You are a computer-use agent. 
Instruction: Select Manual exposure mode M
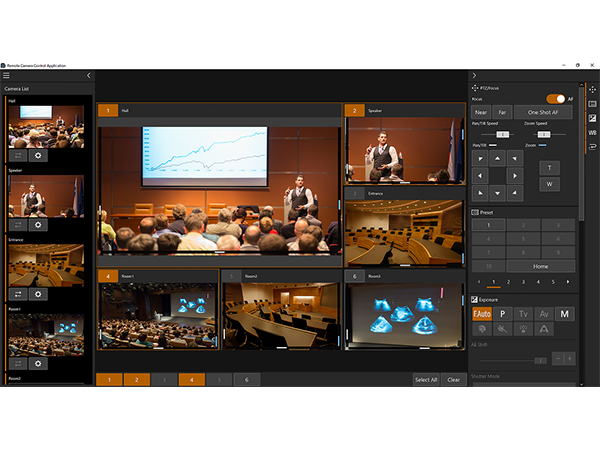pos(564,314)
